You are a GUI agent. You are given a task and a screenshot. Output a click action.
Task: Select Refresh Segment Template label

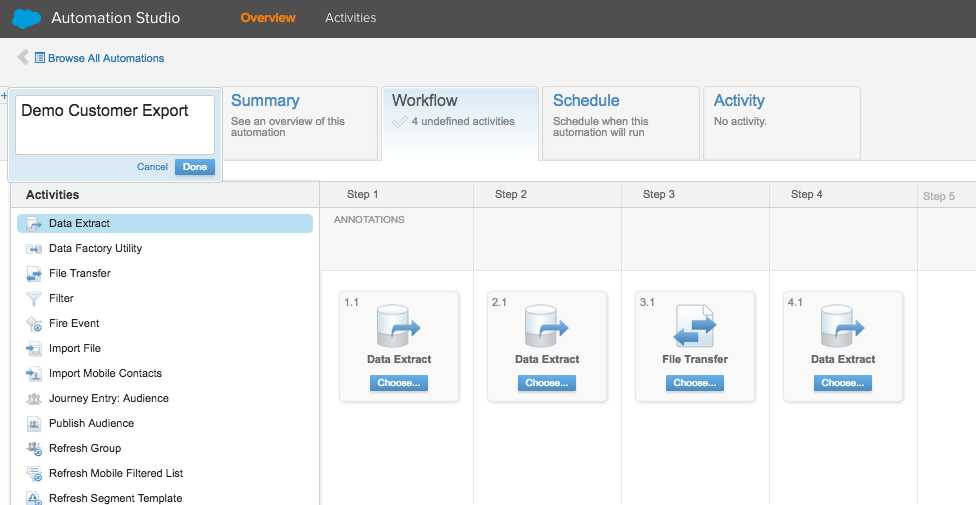[116, 498]
